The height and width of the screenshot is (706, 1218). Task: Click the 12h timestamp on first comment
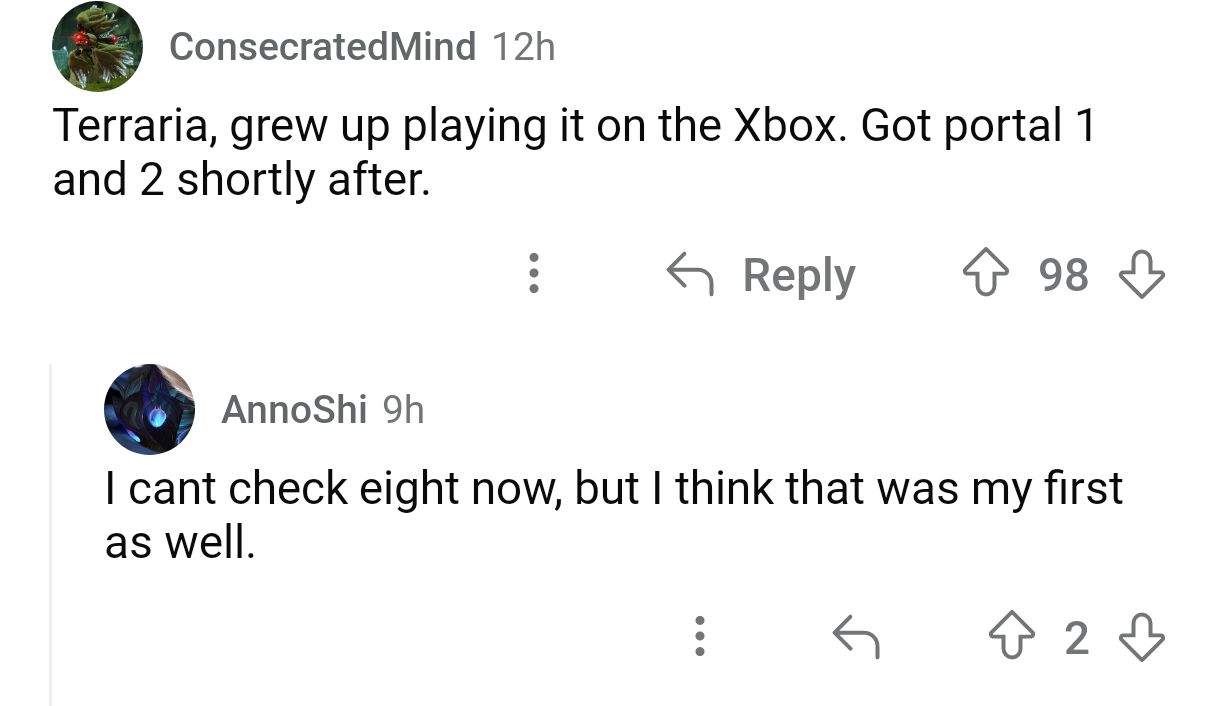pyautogui.click(x=523, y=46)
